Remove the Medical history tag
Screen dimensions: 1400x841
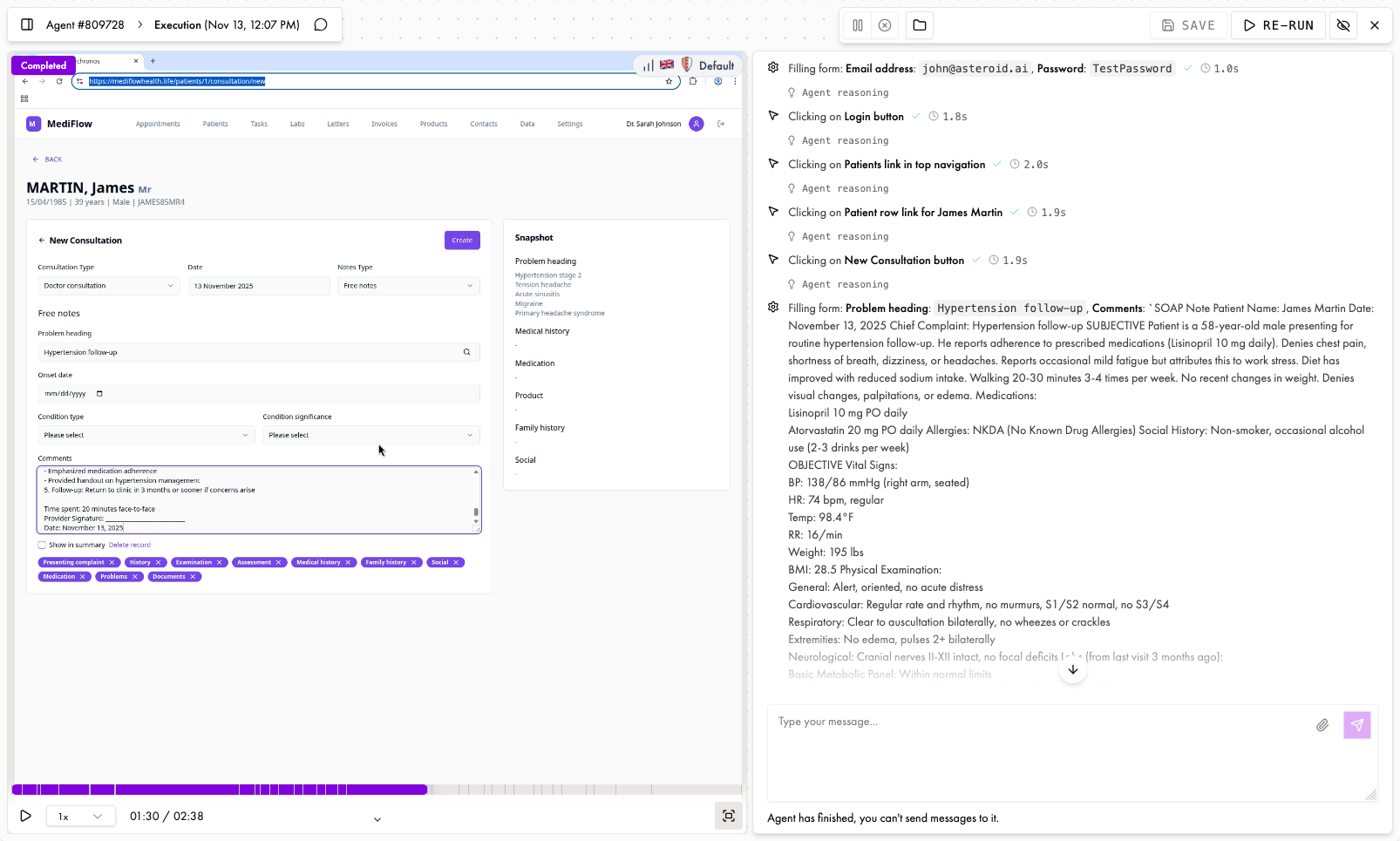pos(348,562)
